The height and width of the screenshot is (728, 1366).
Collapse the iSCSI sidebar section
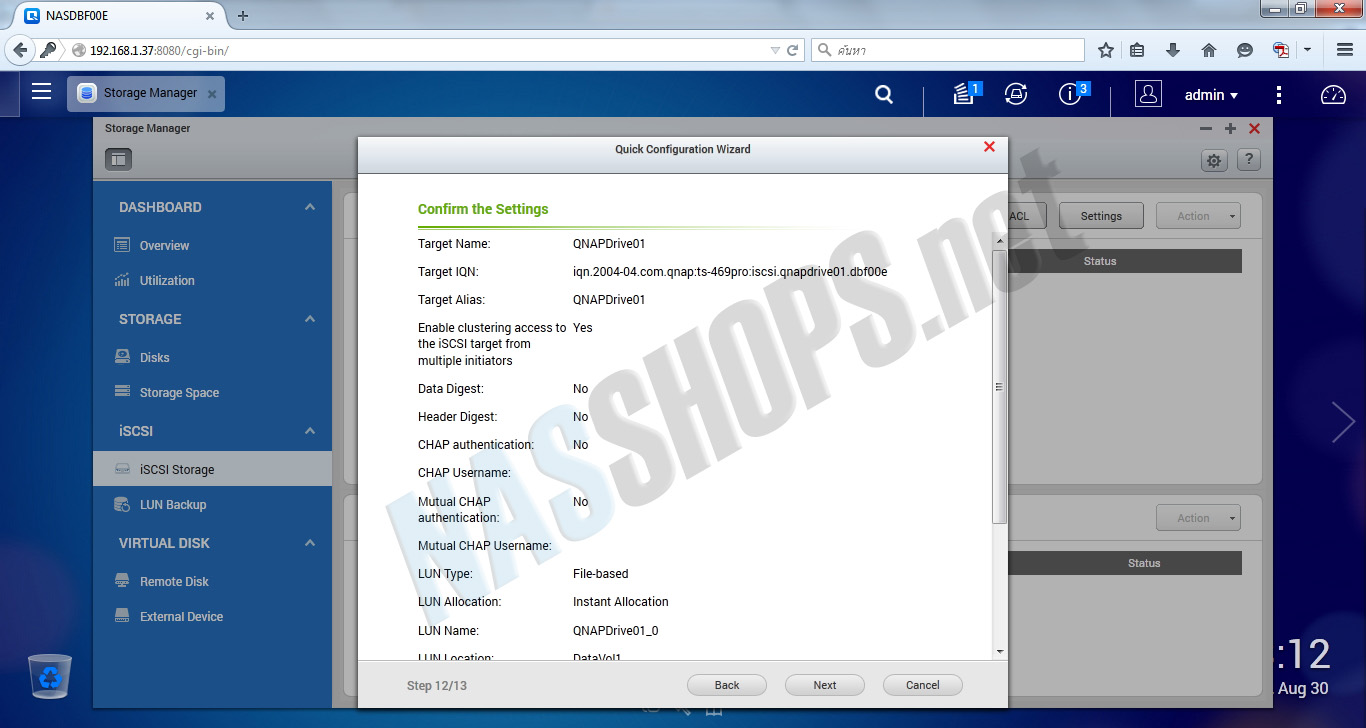point(310,431)
